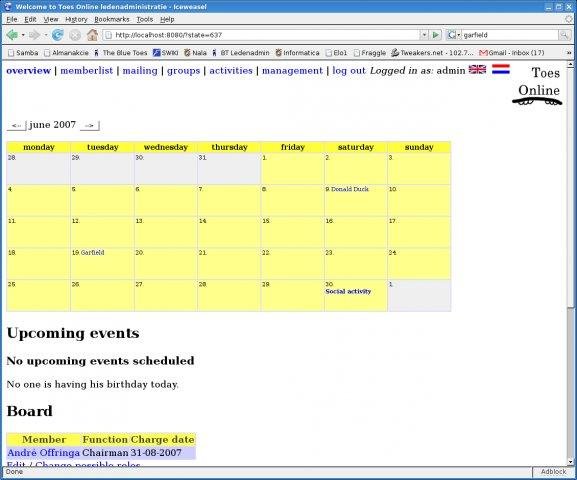The image size is (577, 480).
Task: Open the back history dropdown arrow
Action: [x=23, y=35]
